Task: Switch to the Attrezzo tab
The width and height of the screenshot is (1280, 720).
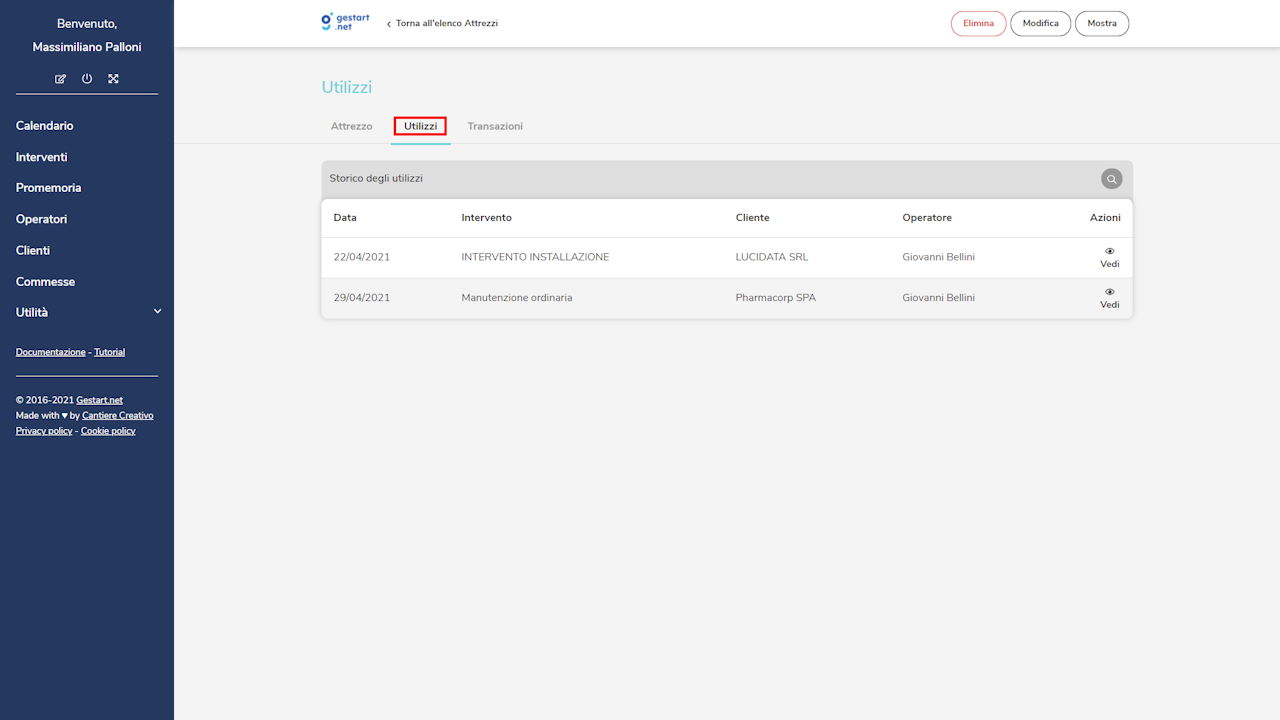Action: 352,126
